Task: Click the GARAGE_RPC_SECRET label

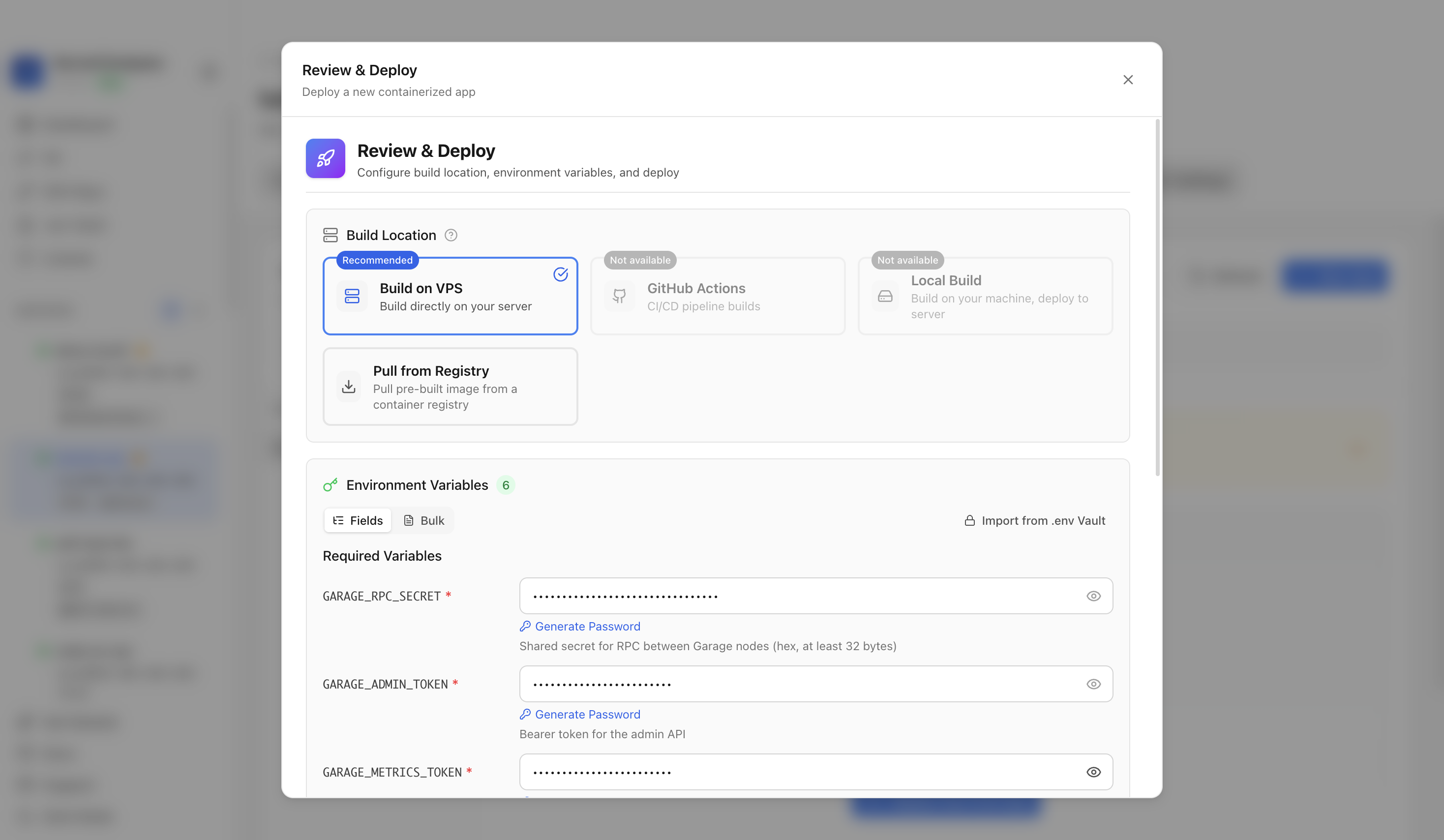Action: pyautogui.click(x=382, y=596)
